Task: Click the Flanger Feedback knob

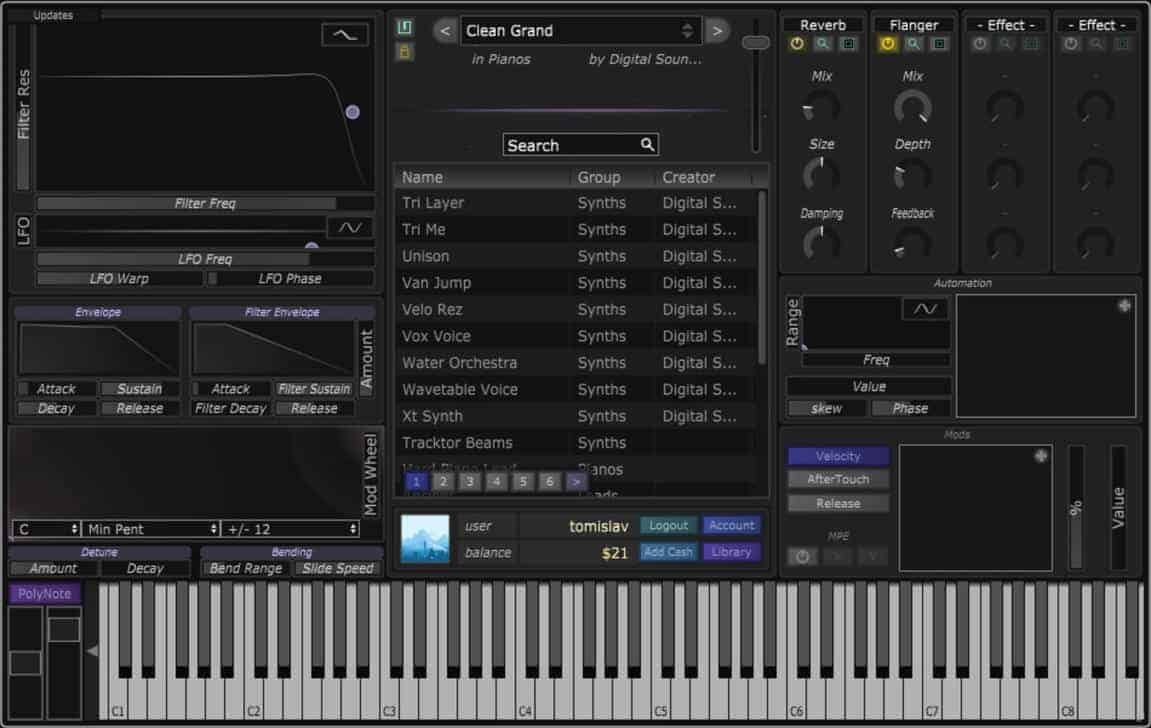Action: pos(912,242)
